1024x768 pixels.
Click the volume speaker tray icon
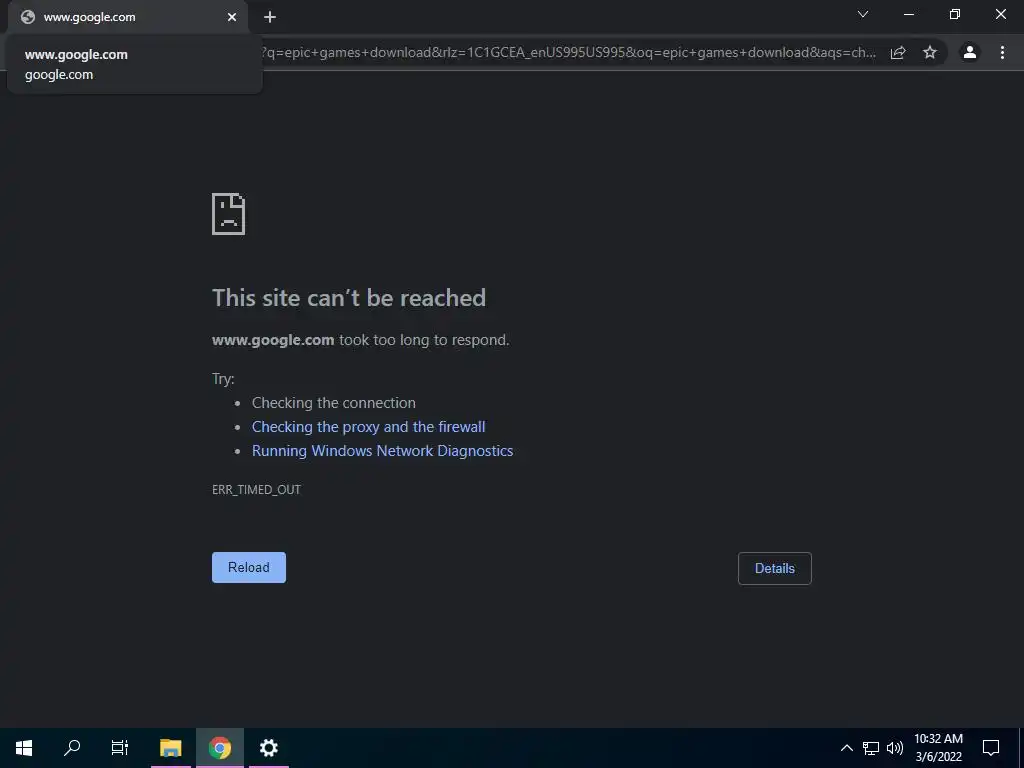pyautogui.click(x=895, y=748)
